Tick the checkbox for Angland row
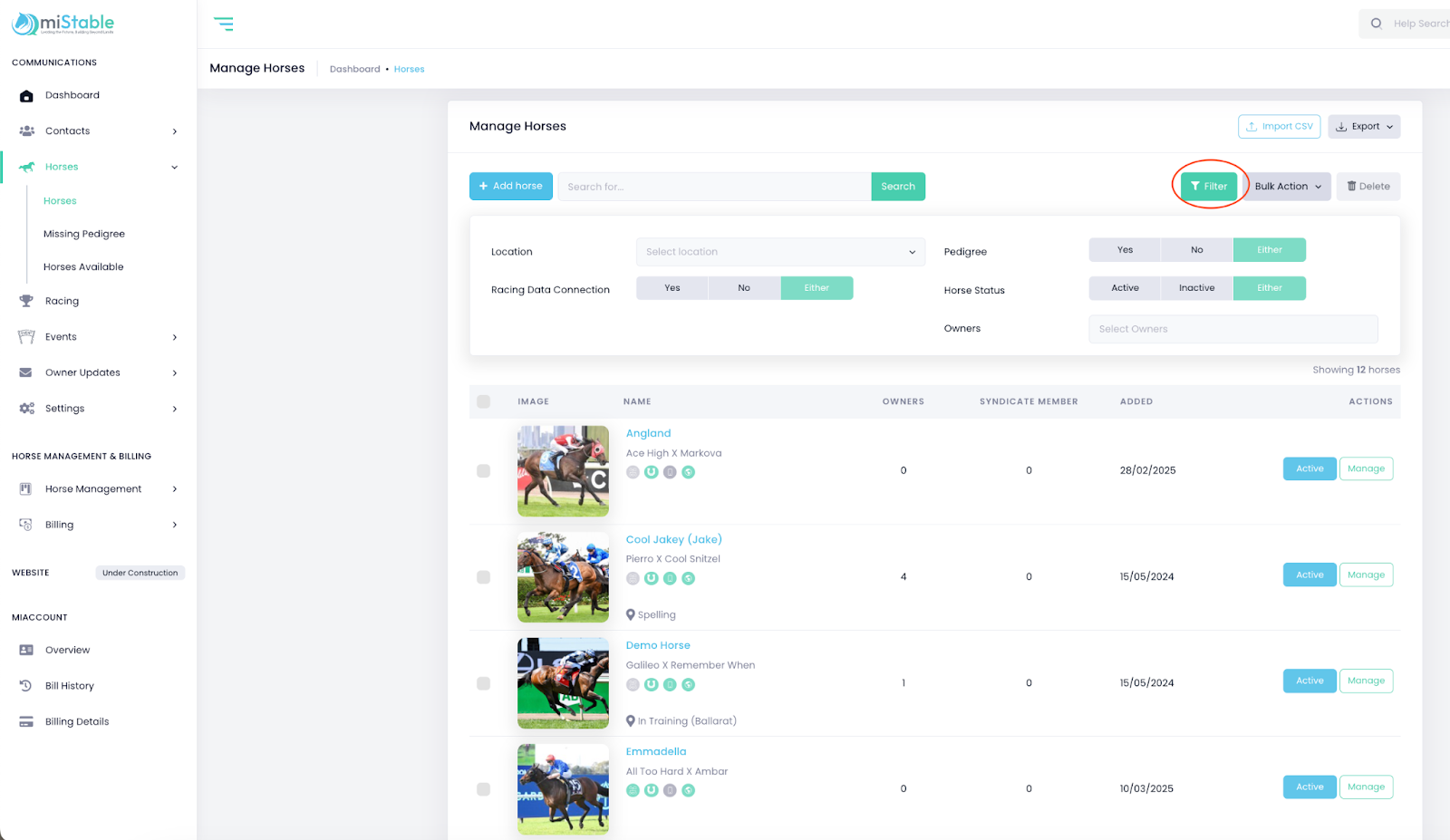1450x840 pixels. [x=483, y=471]
